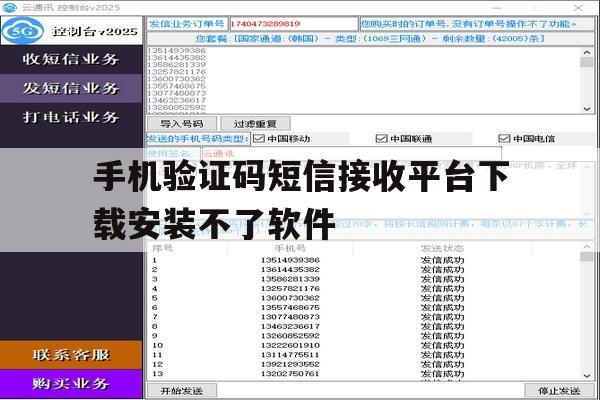Click 购买业务 button
Screen dimensions: 600x400
pyautogui.click(x=71, y=384)
